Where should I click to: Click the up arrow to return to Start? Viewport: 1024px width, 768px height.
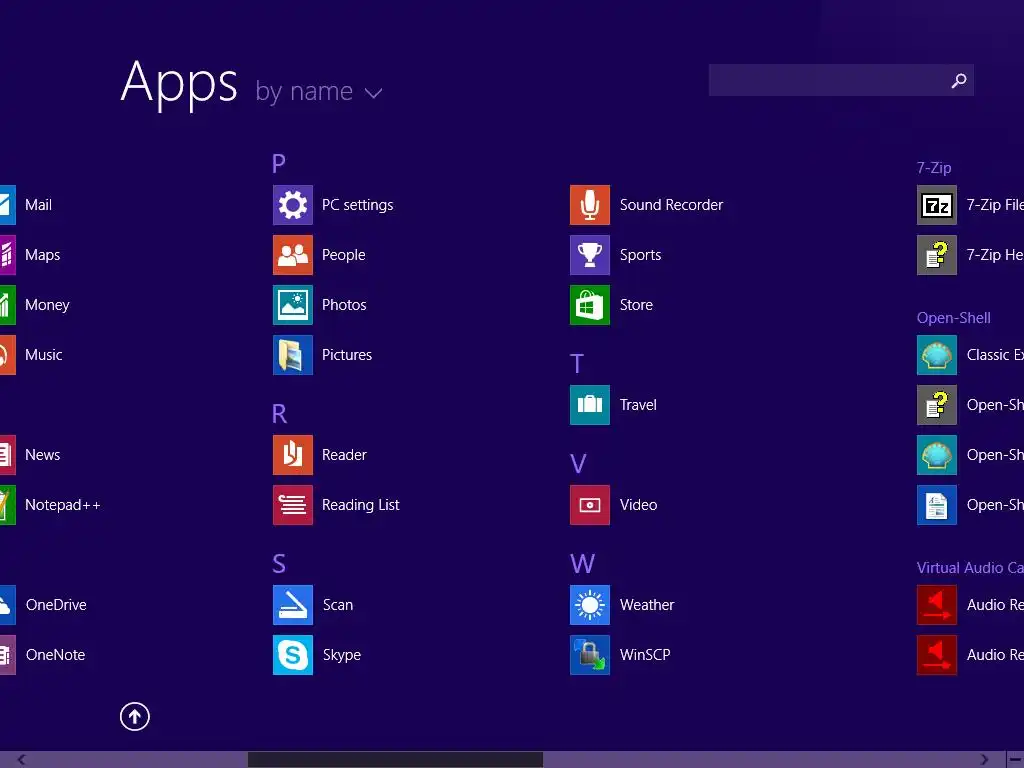pyautogui.click(x=135, y=716)
